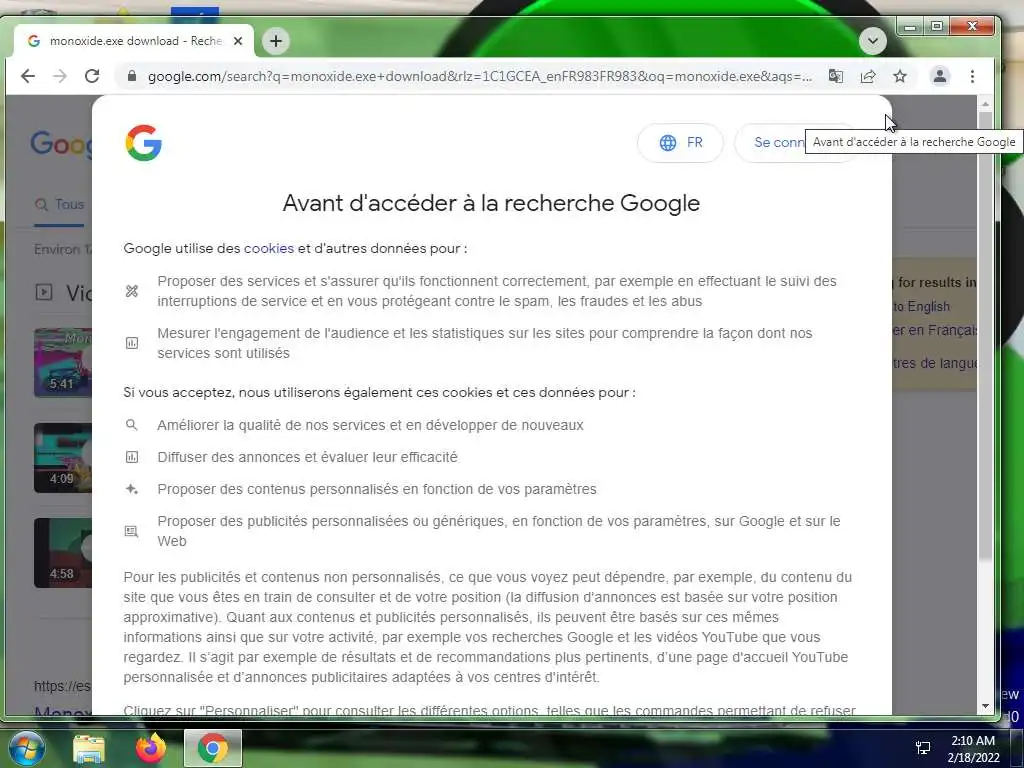
Task: Click the page scrollbar up arrow
Action: [985, 104]
